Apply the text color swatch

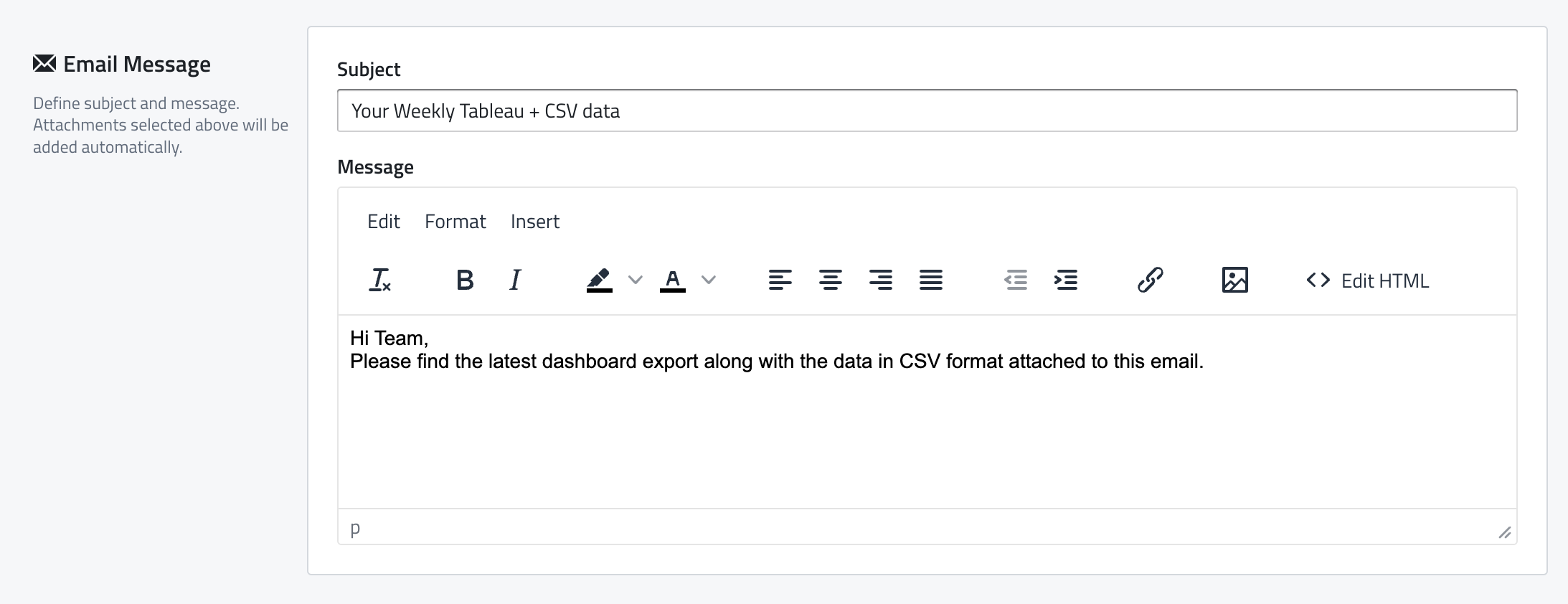[x=673, y=280]
